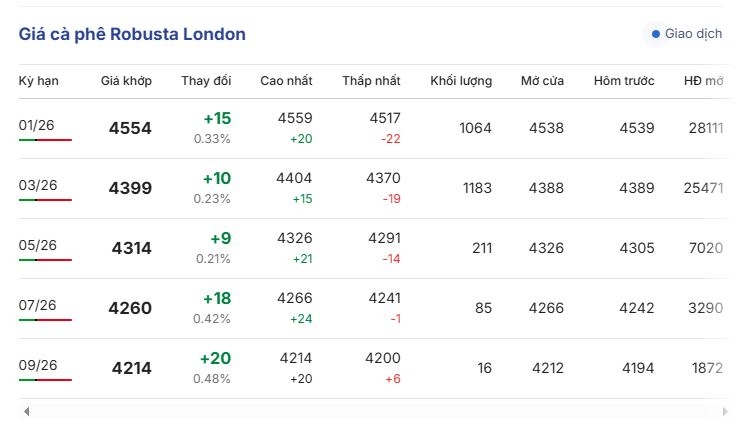Click the blue Giao dịch status dot
741x434 pixels.
tap(655, 34)
